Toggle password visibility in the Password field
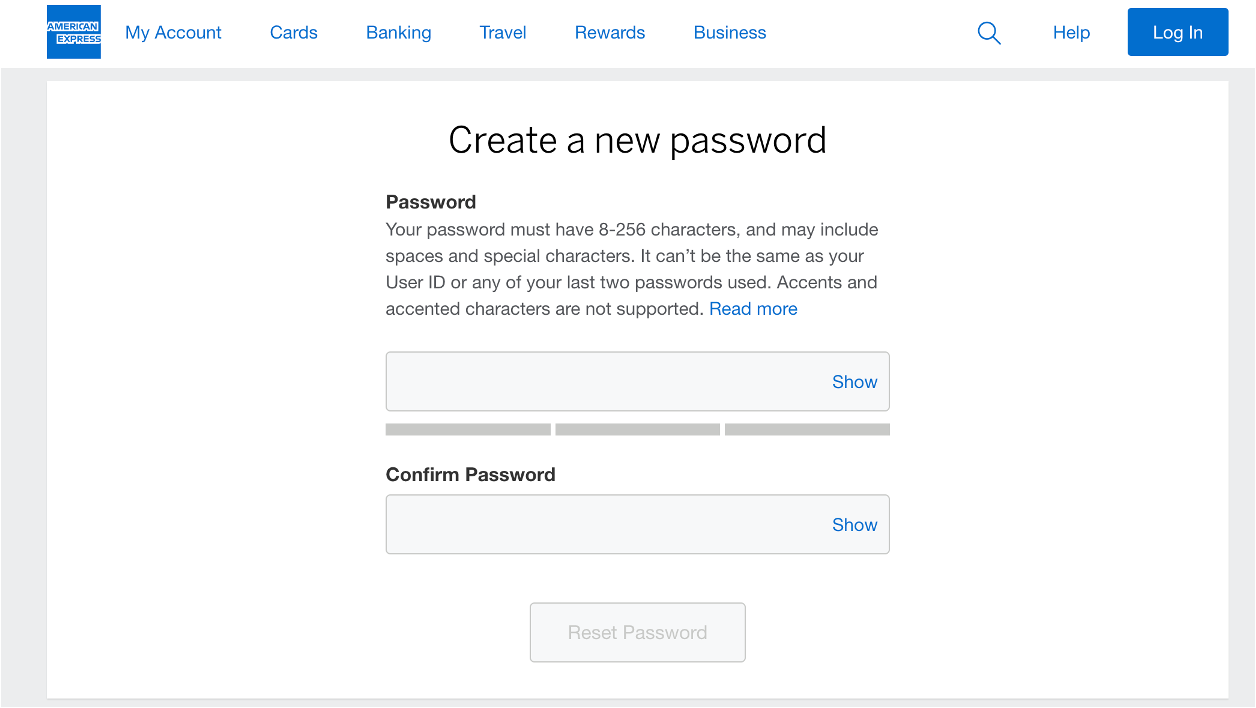The width and height of the screenshot is (1256, 708). pos(854,381)
